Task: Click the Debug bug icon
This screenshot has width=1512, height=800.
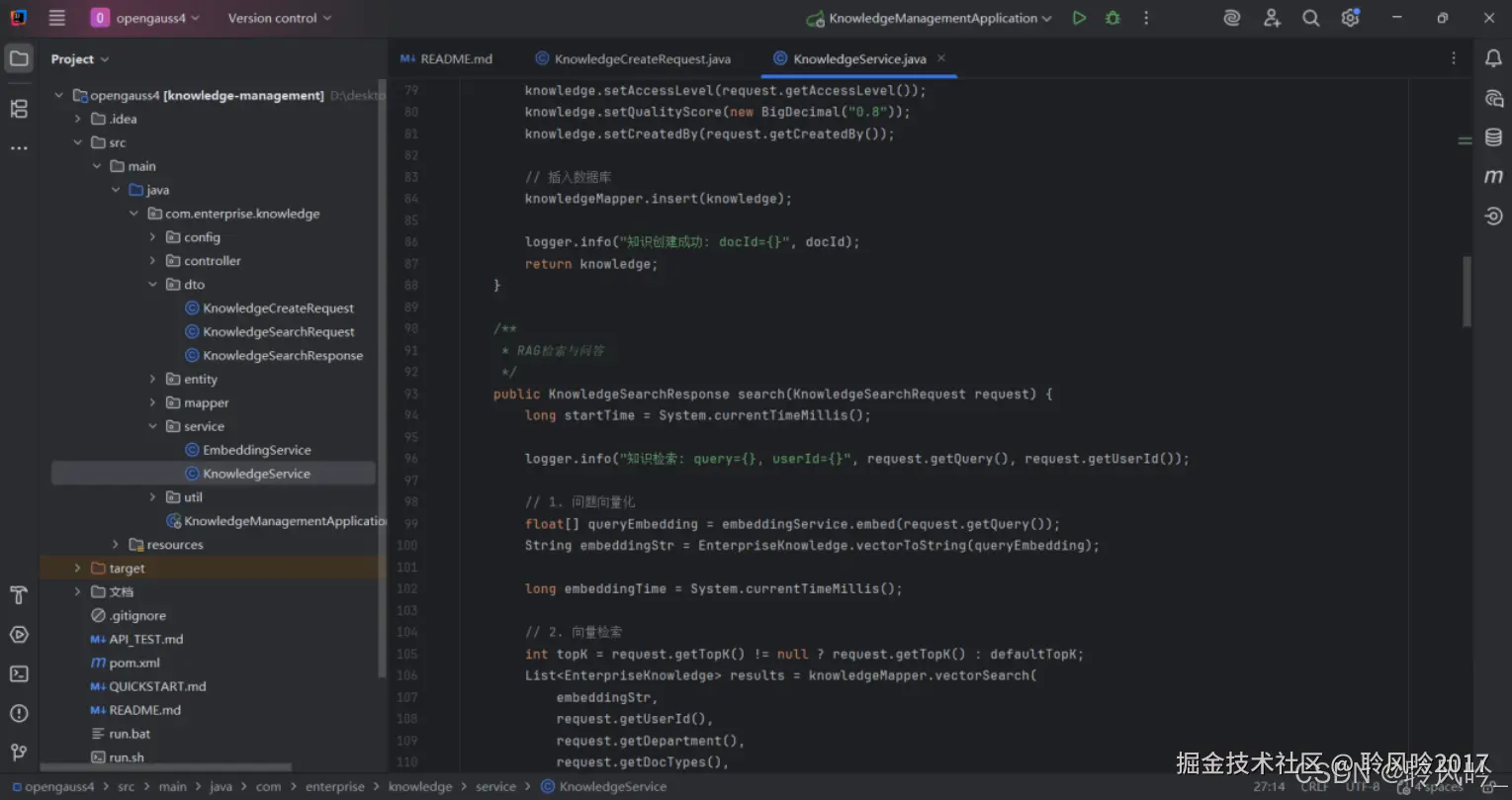Action: (1112, 18)
